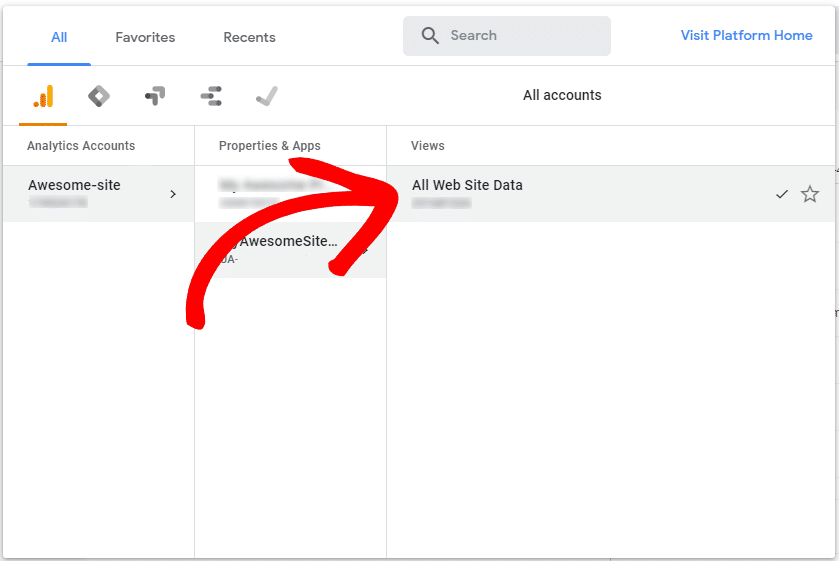The width and height of the screenshot is (839, 561).
Task: Click into the Search field
Action: pos(507,36)
